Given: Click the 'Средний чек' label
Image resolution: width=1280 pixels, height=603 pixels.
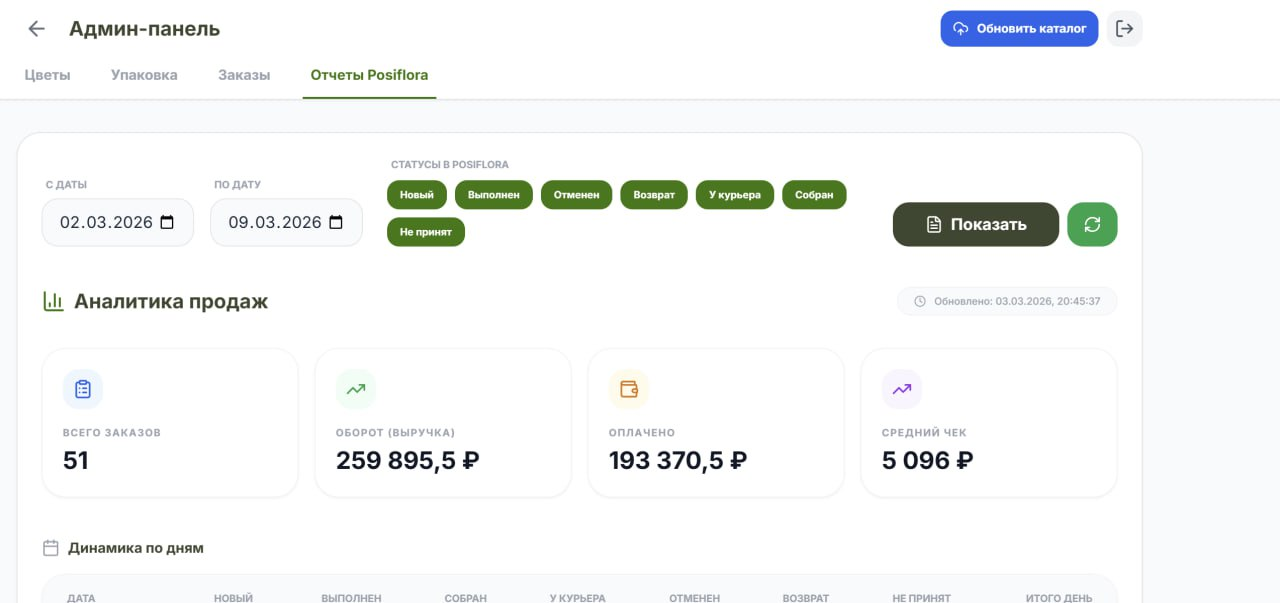Looking at the screenshot, I should 924,433.
